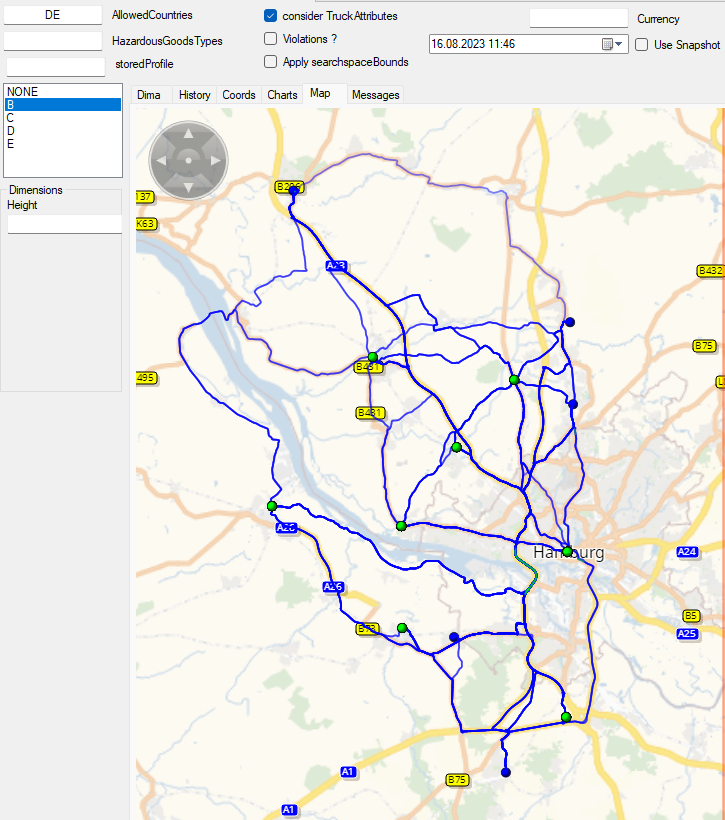Click the A23 highway shield on map

tap(336, 266)
